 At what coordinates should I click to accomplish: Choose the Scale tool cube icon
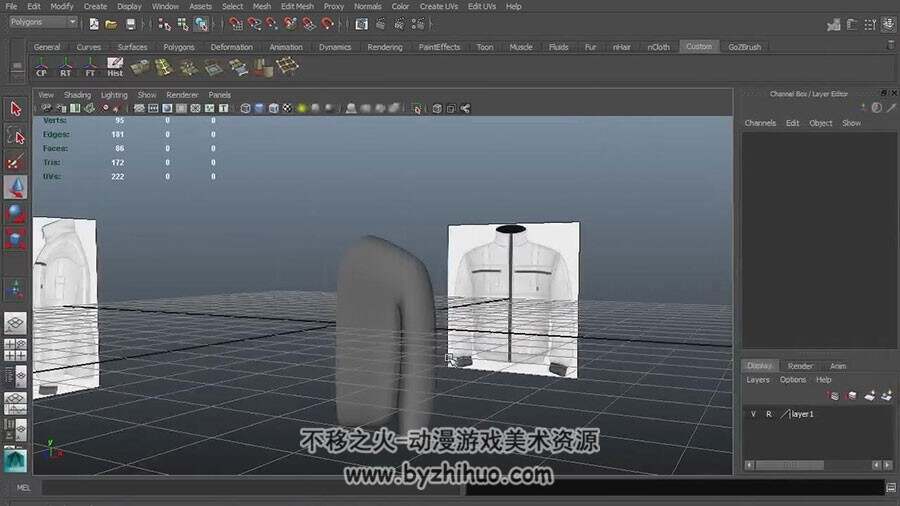pyautogui.click(x=15, y=239)
